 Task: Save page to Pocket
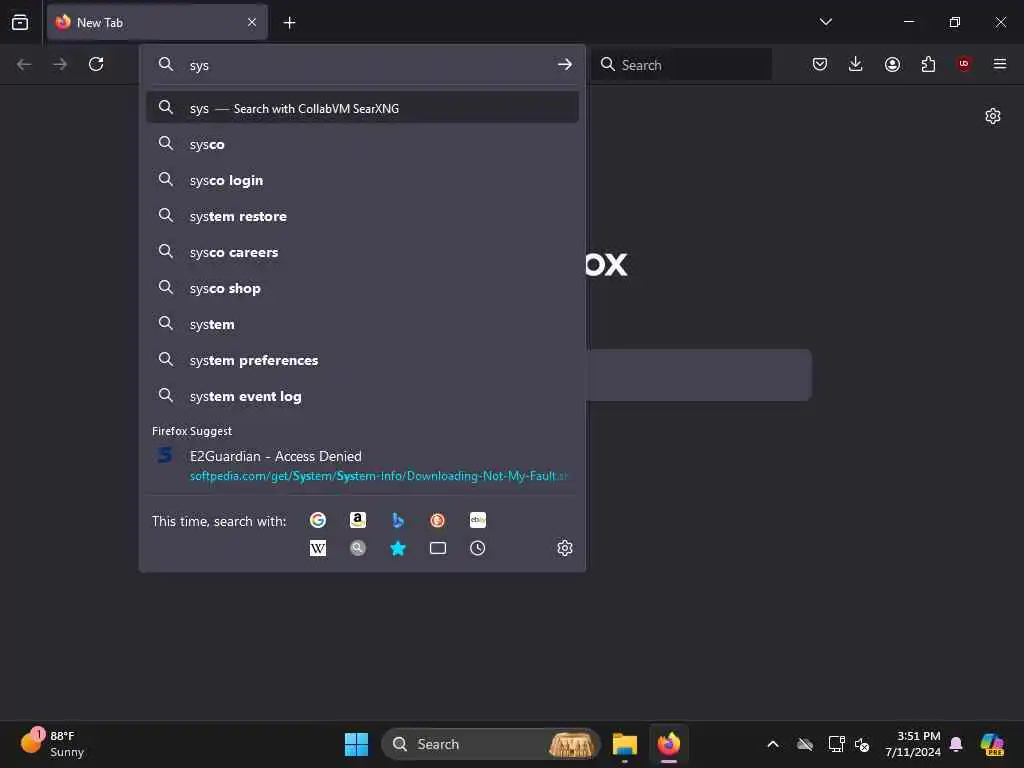[820, 64]
